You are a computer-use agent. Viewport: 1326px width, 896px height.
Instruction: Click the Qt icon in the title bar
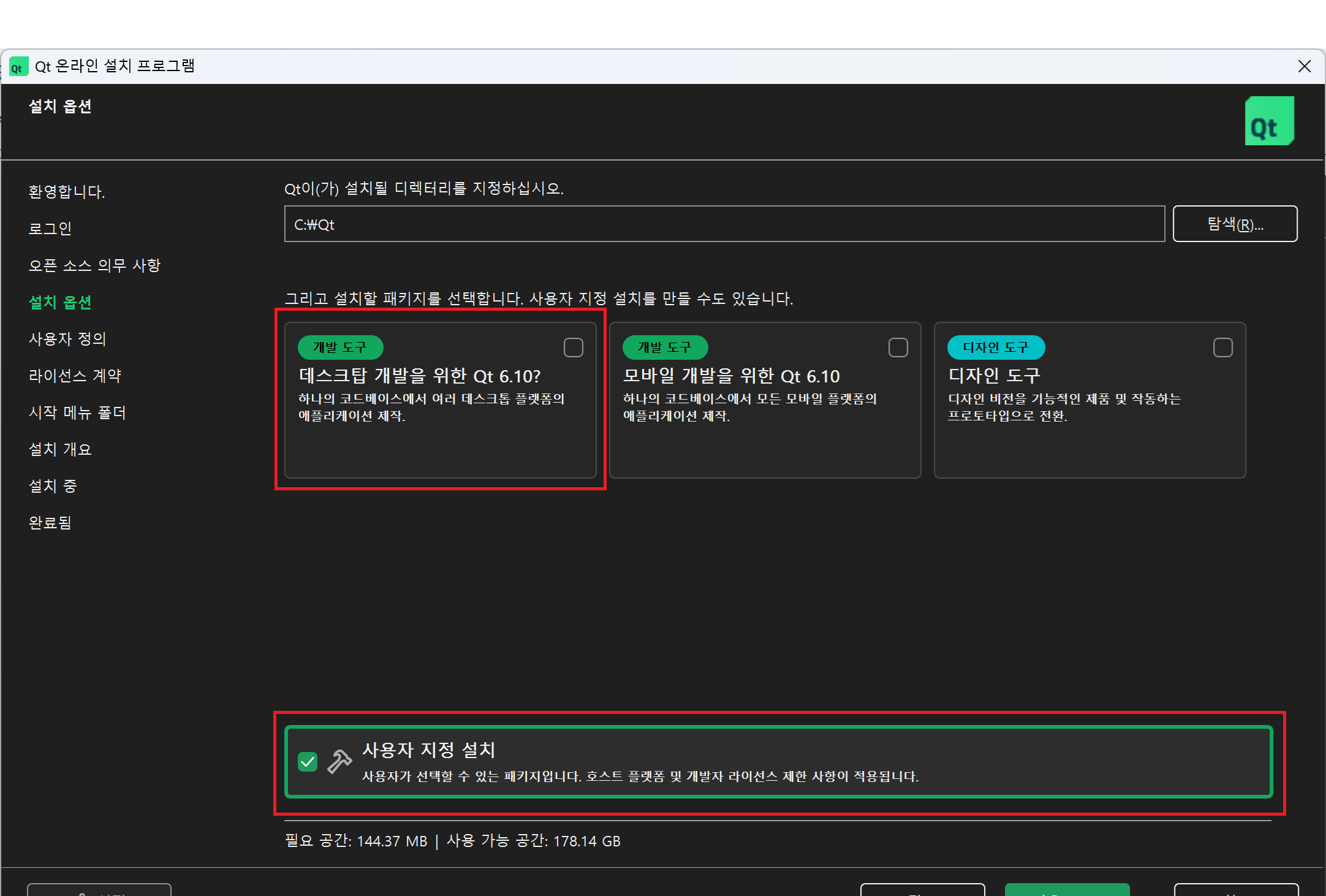click(x=18, y=66)
